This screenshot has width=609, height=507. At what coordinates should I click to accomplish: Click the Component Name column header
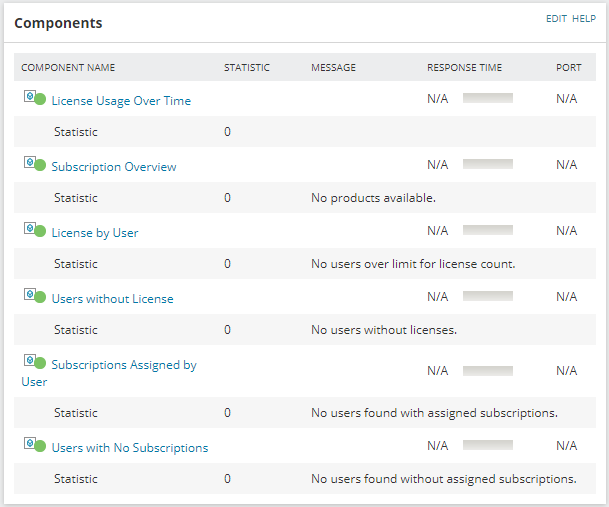point(68,68)
